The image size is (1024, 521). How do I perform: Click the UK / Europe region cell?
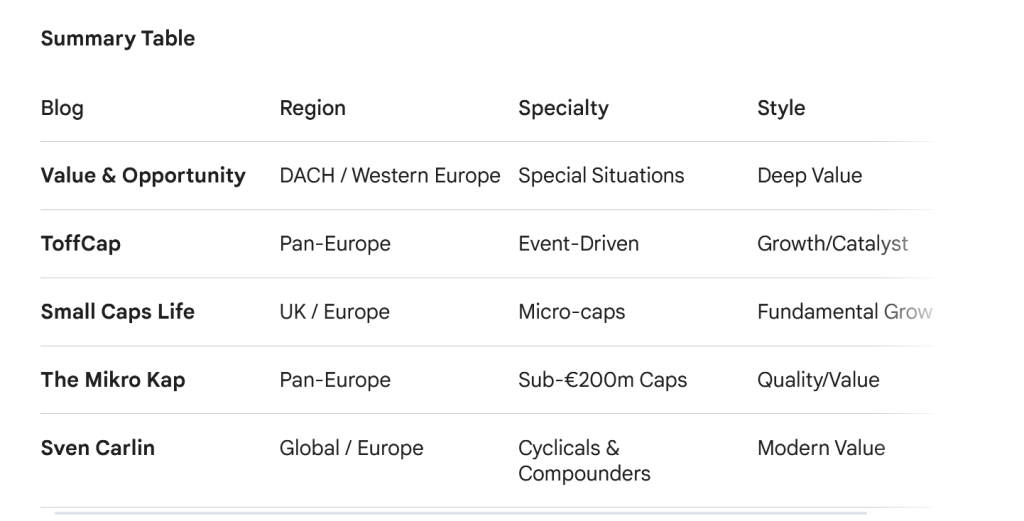(334, 312)
